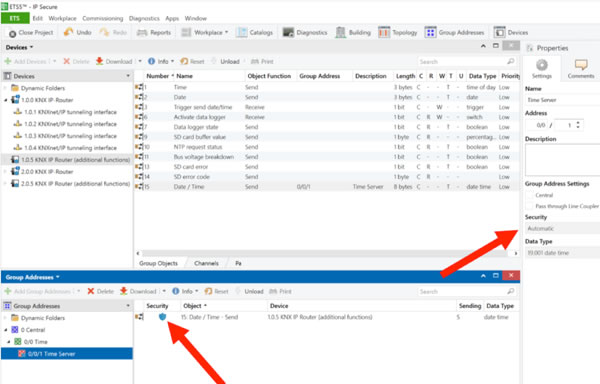Open the Devices panel toolbar icon
This screenshot has width=600, height=384.
click(x=499, y=33)
